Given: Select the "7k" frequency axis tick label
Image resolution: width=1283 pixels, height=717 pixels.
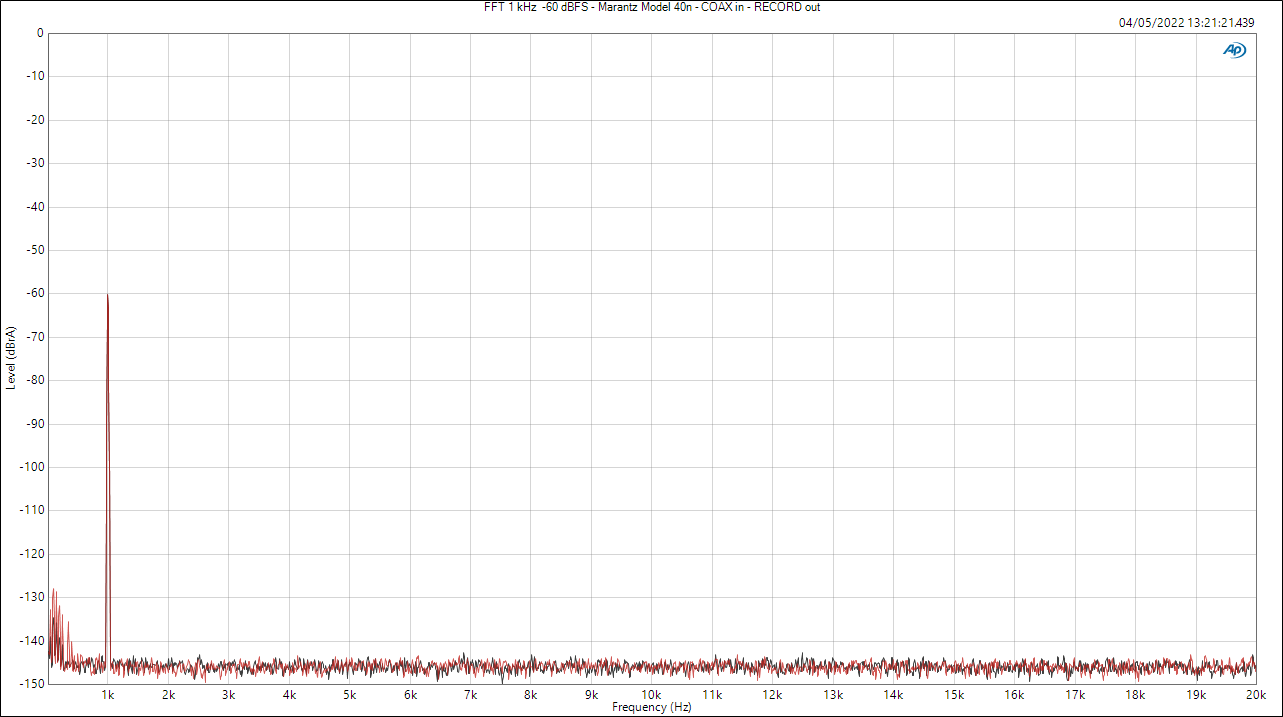Looking at the screenshot, I should [471, 695].
